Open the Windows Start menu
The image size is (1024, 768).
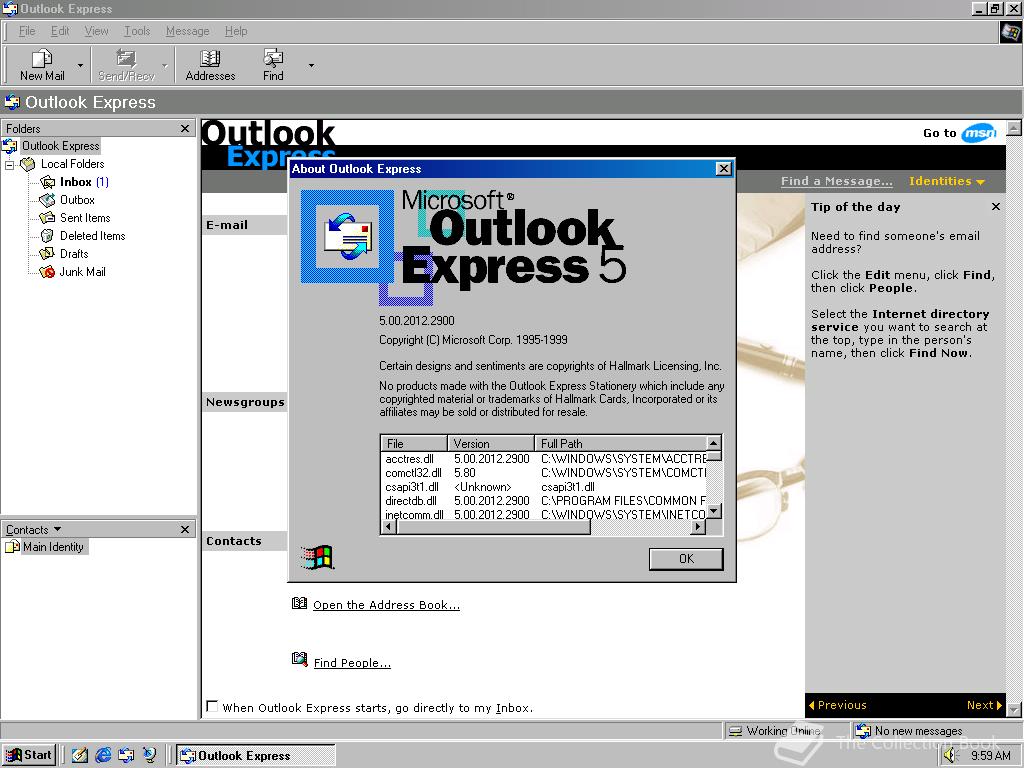29,756
